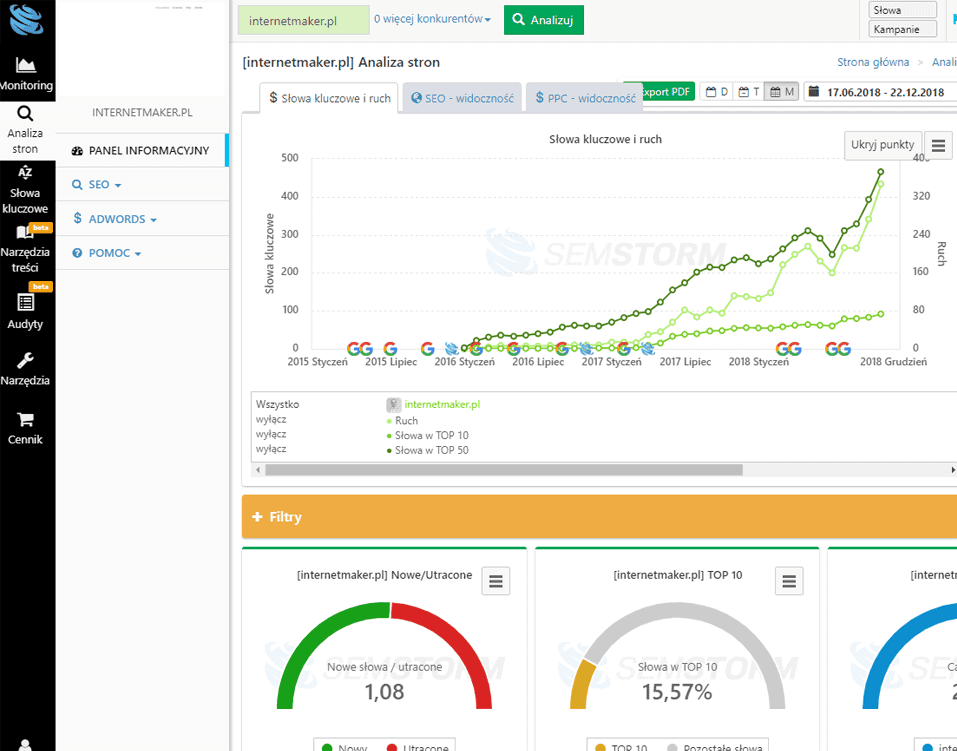Open Słowa kluczowe sidebar section
Screen dimensions: 957x751
[25, 190]
